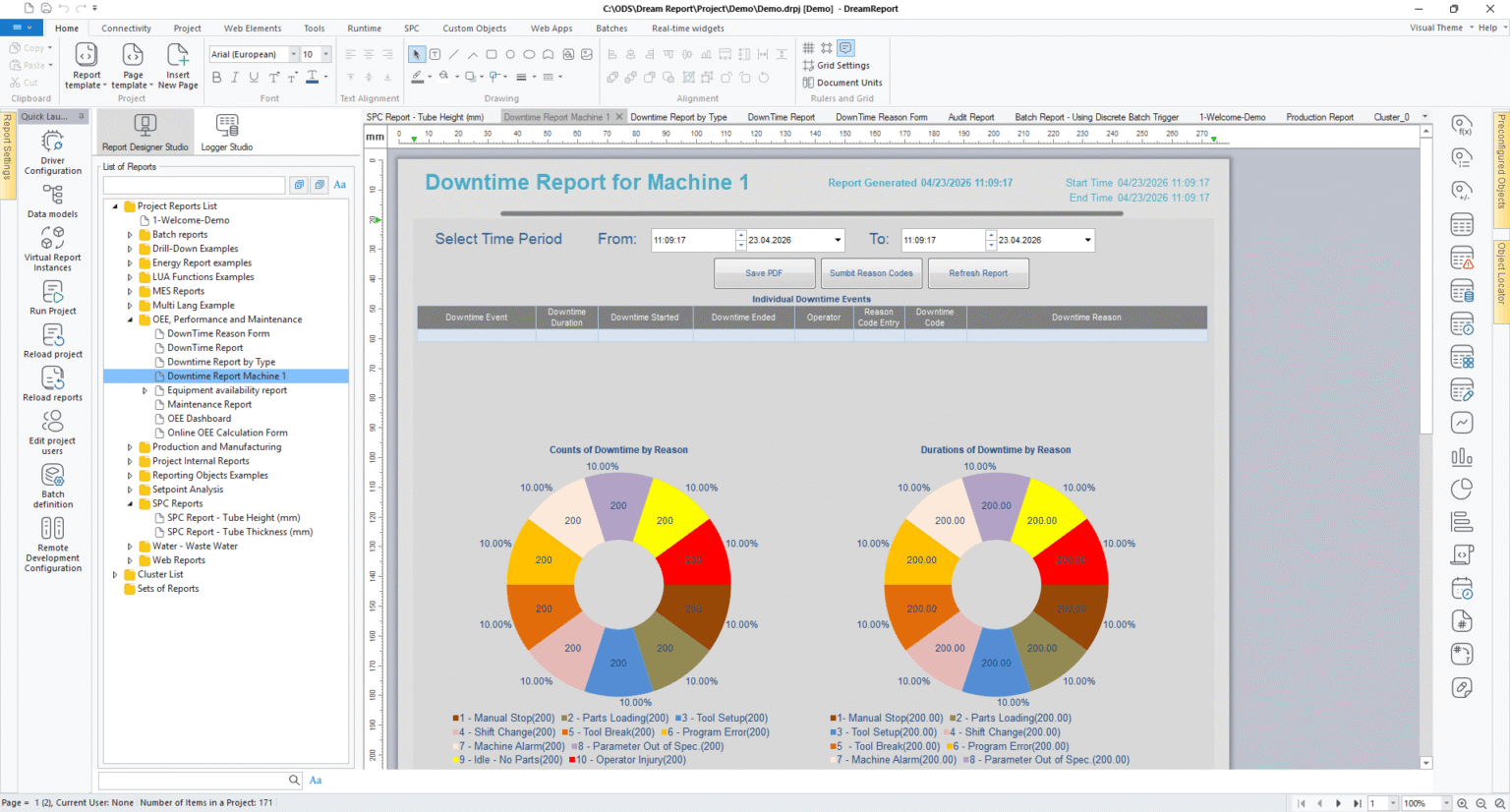Launch Run Project from the sidebar

click(x=53, y=297)
